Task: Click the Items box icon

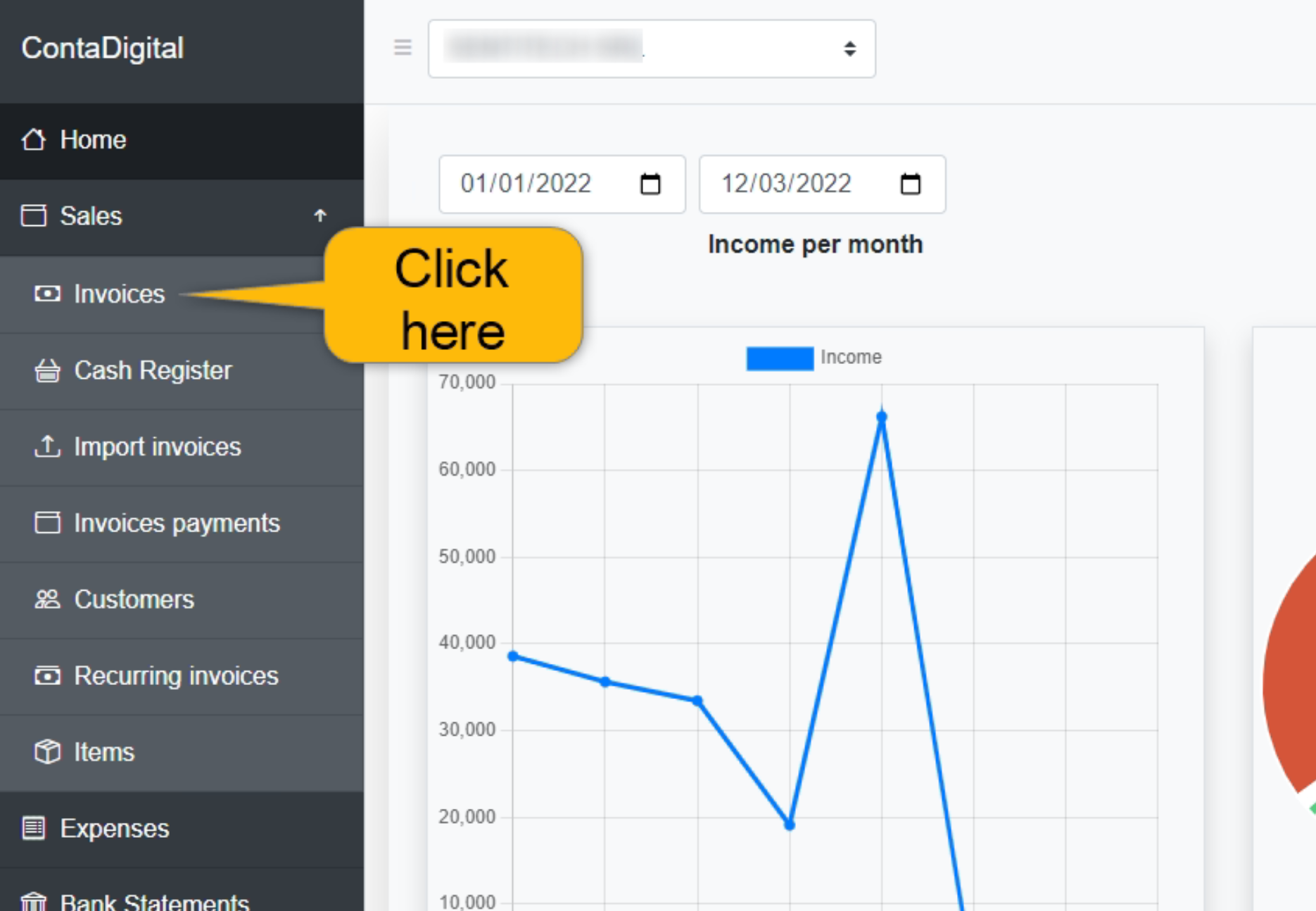Action: point(47,752)
